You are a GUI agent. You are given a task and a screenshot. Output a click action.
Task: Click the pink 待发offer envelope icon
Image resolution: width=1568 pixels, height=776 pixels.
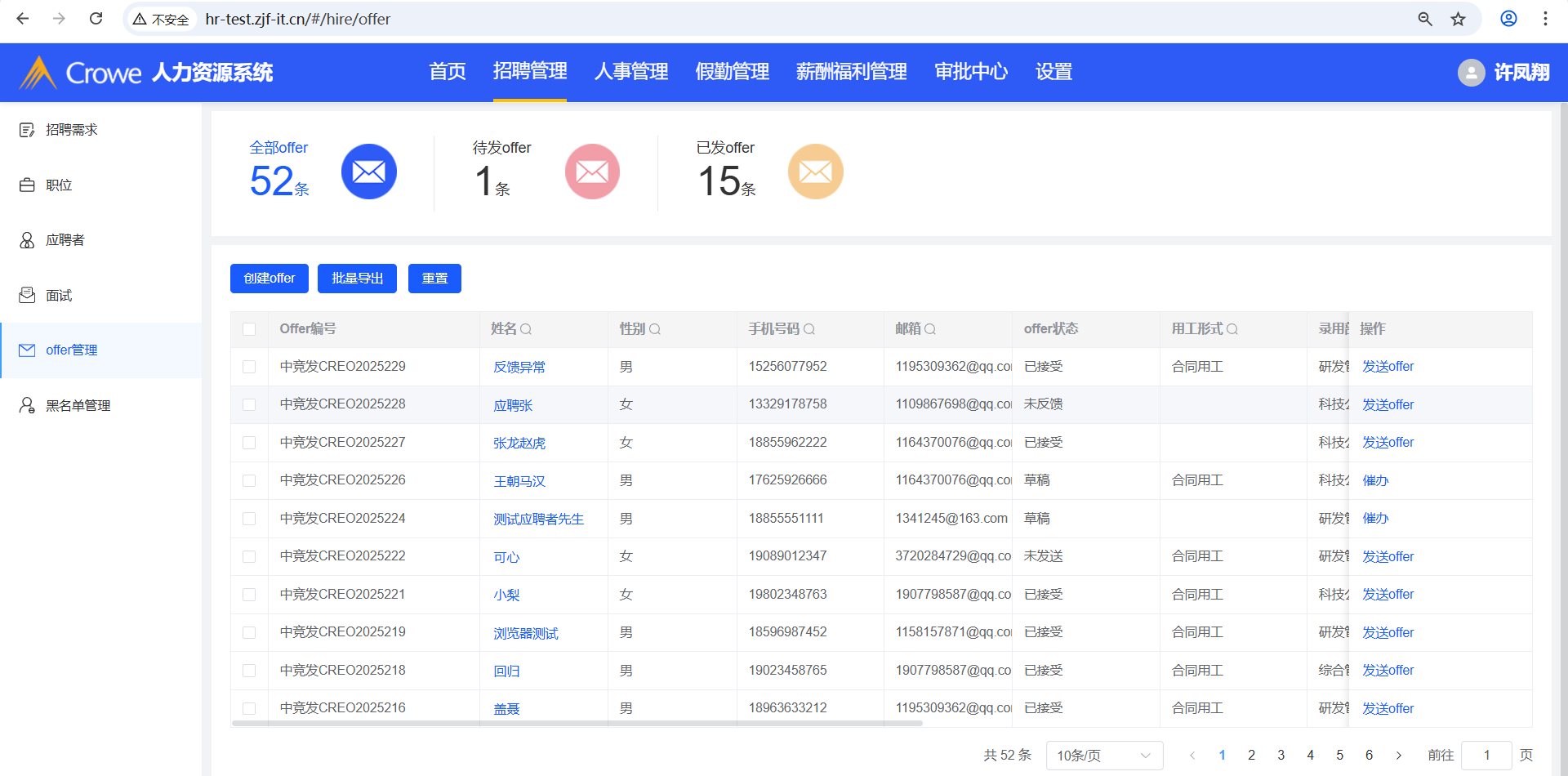(592, 172)
